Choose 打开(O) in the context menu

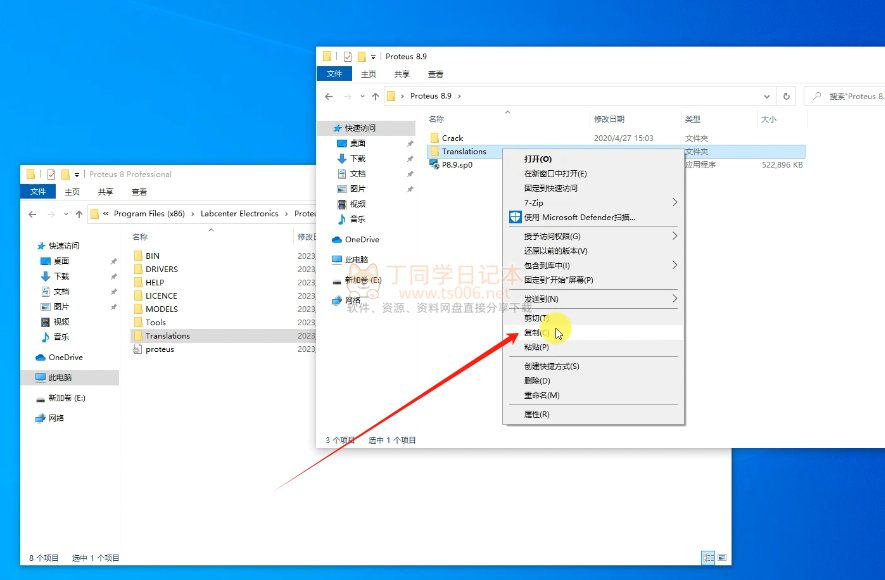(593, 159)
